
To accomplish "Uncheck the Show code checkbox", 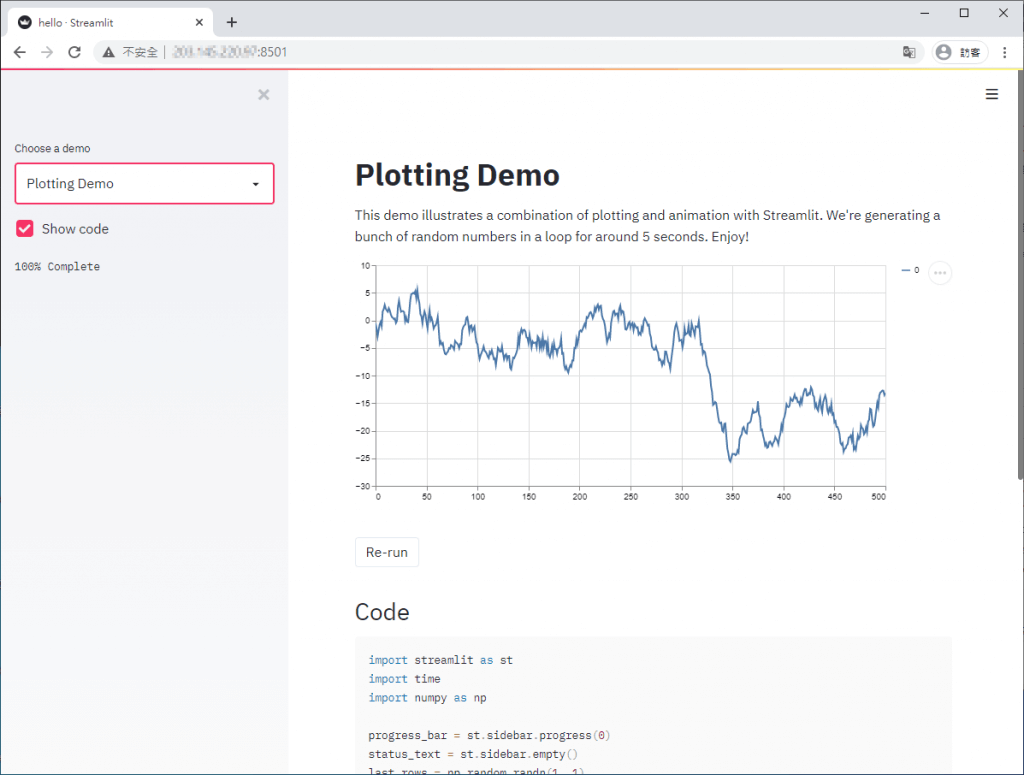I will click(x=25, y=229).
